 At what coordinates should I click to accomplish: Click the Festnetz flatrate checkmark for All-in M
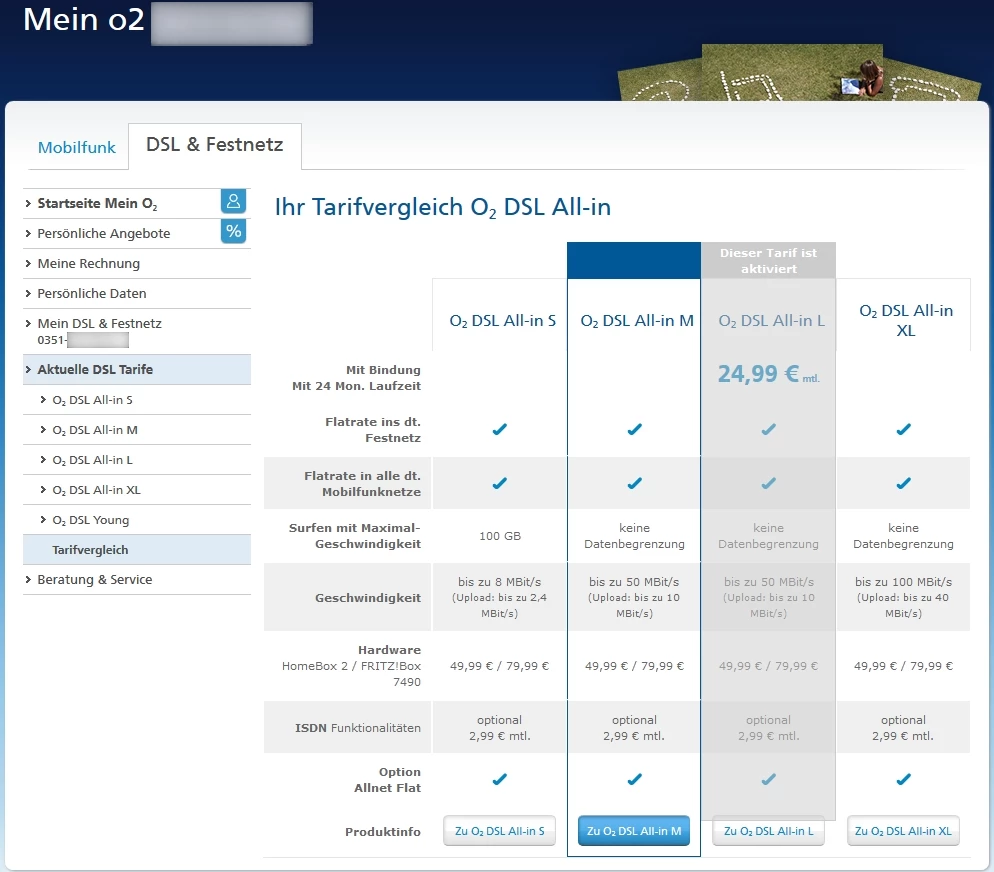point(635,430)
